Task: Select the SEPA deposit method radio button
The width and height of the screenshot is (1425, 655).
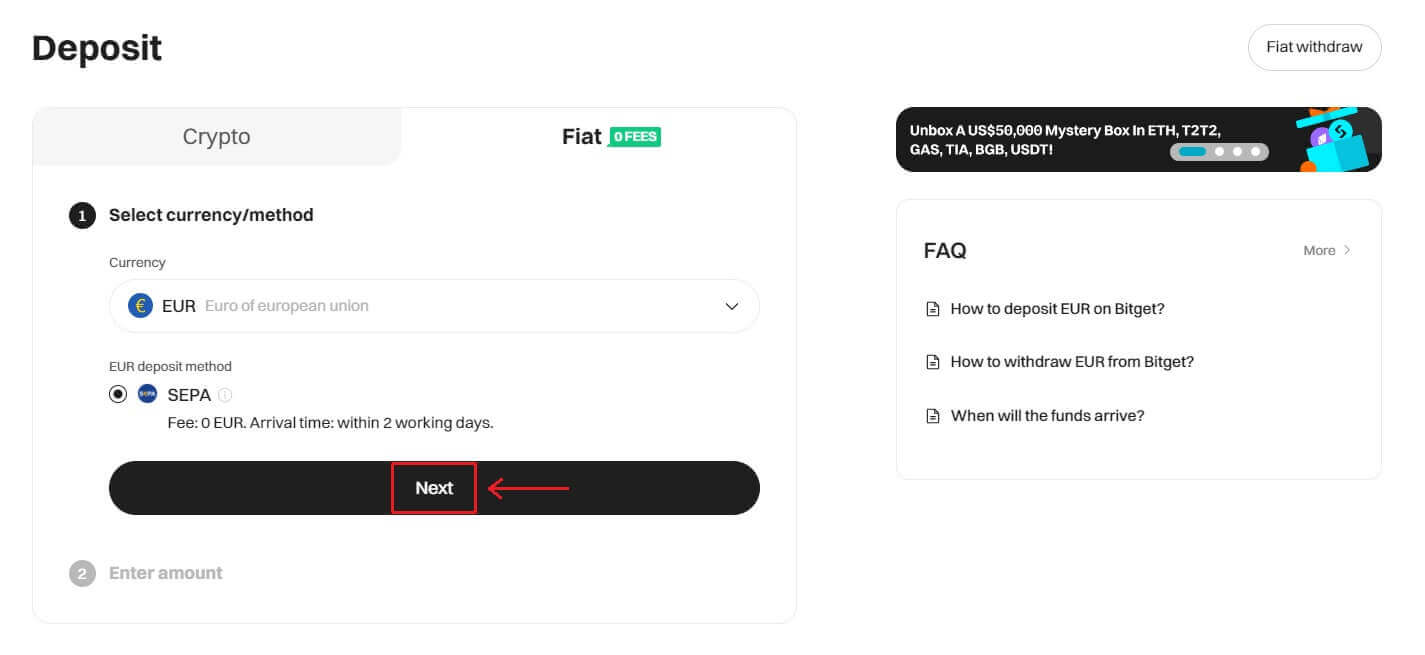Action: 118,394
